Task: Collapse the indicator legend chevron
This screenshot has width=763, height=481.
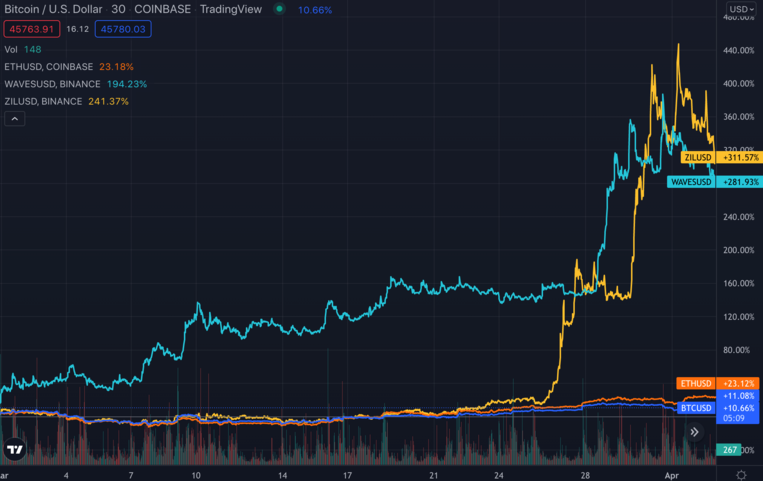Action: pos(15,119)
